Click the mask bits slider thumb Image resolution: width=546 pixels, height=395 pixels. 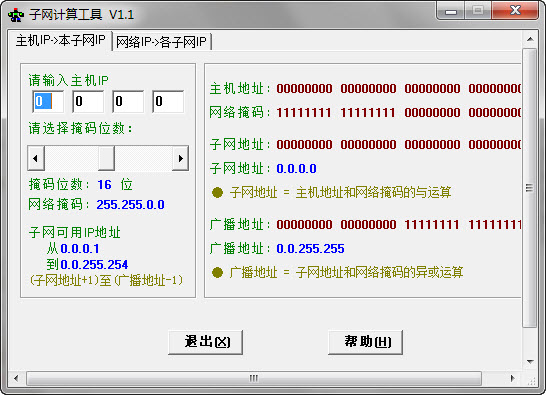(106, 158)
